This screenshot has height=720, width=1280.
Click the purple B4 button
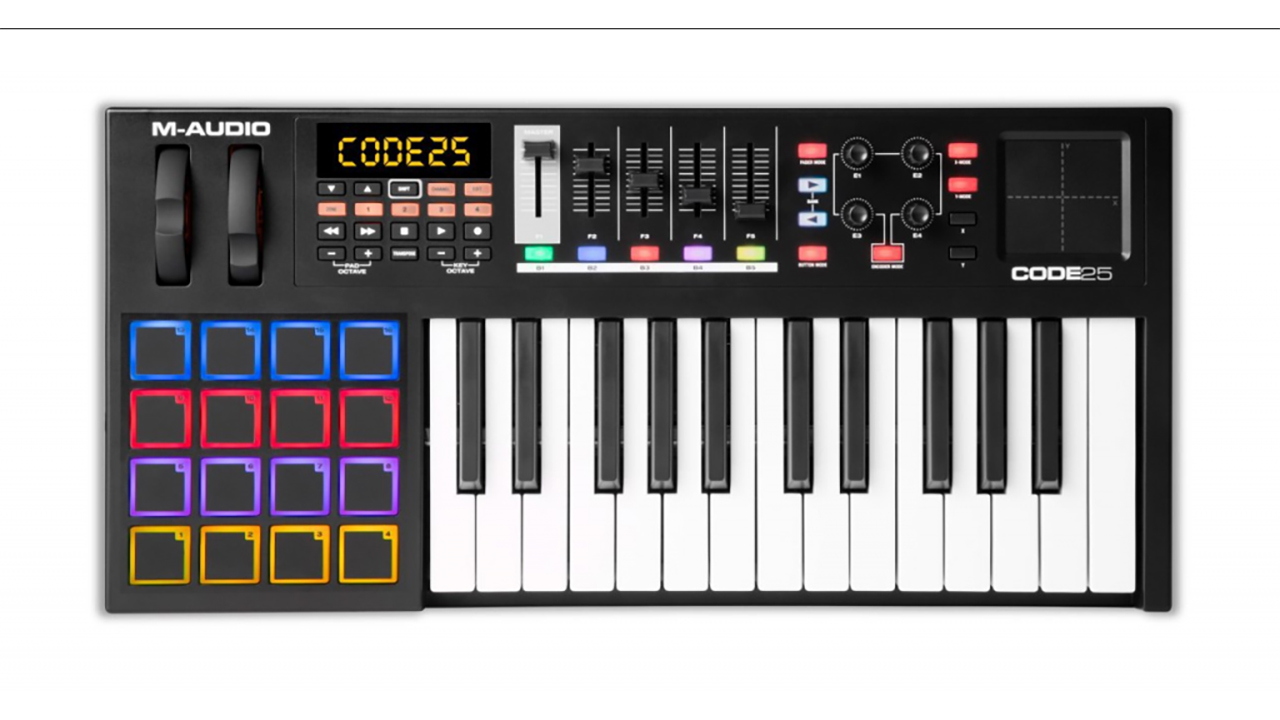pos(697,253)
